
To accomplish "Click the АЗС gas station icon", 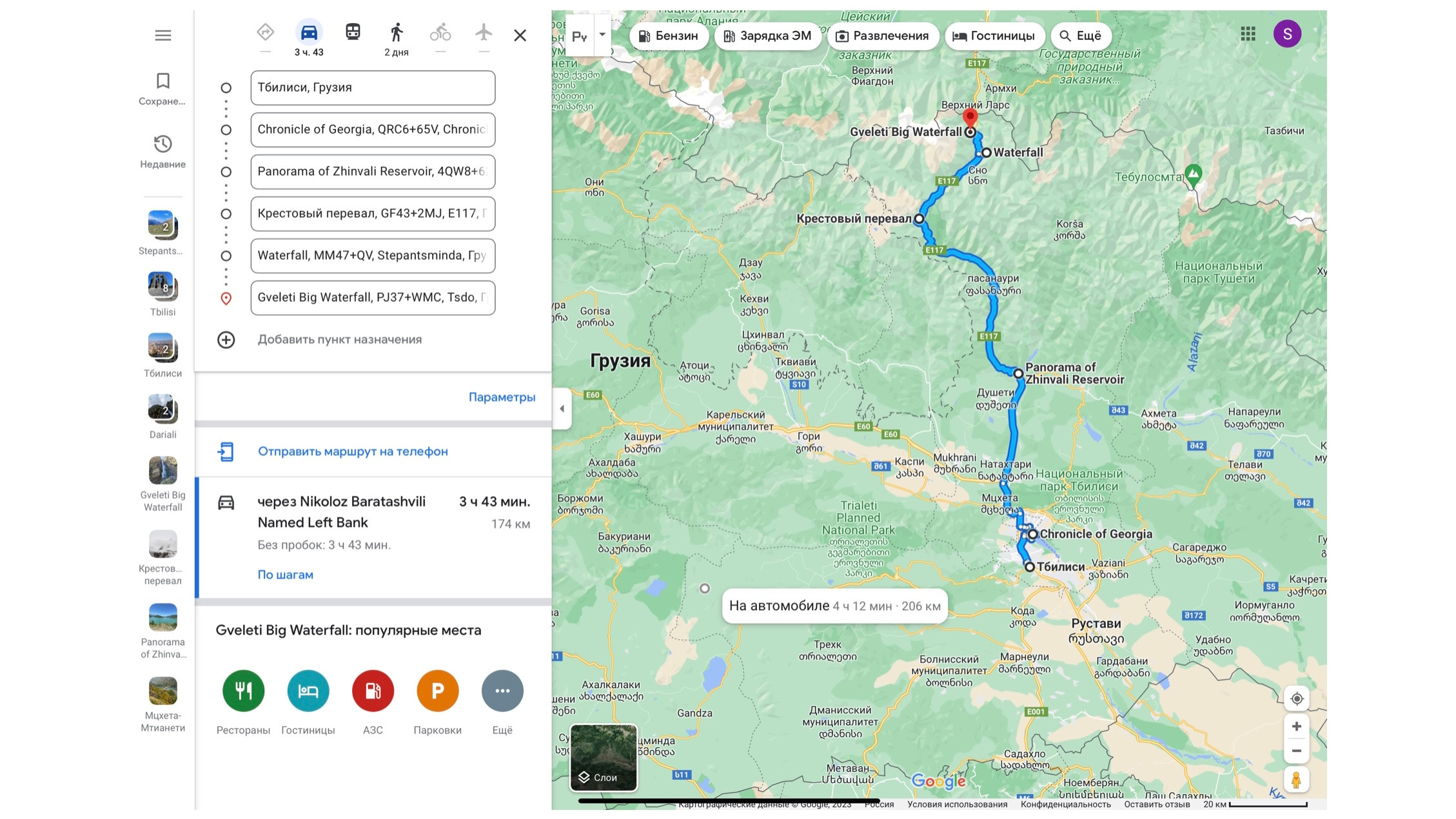I will click(x=373, y=691).
